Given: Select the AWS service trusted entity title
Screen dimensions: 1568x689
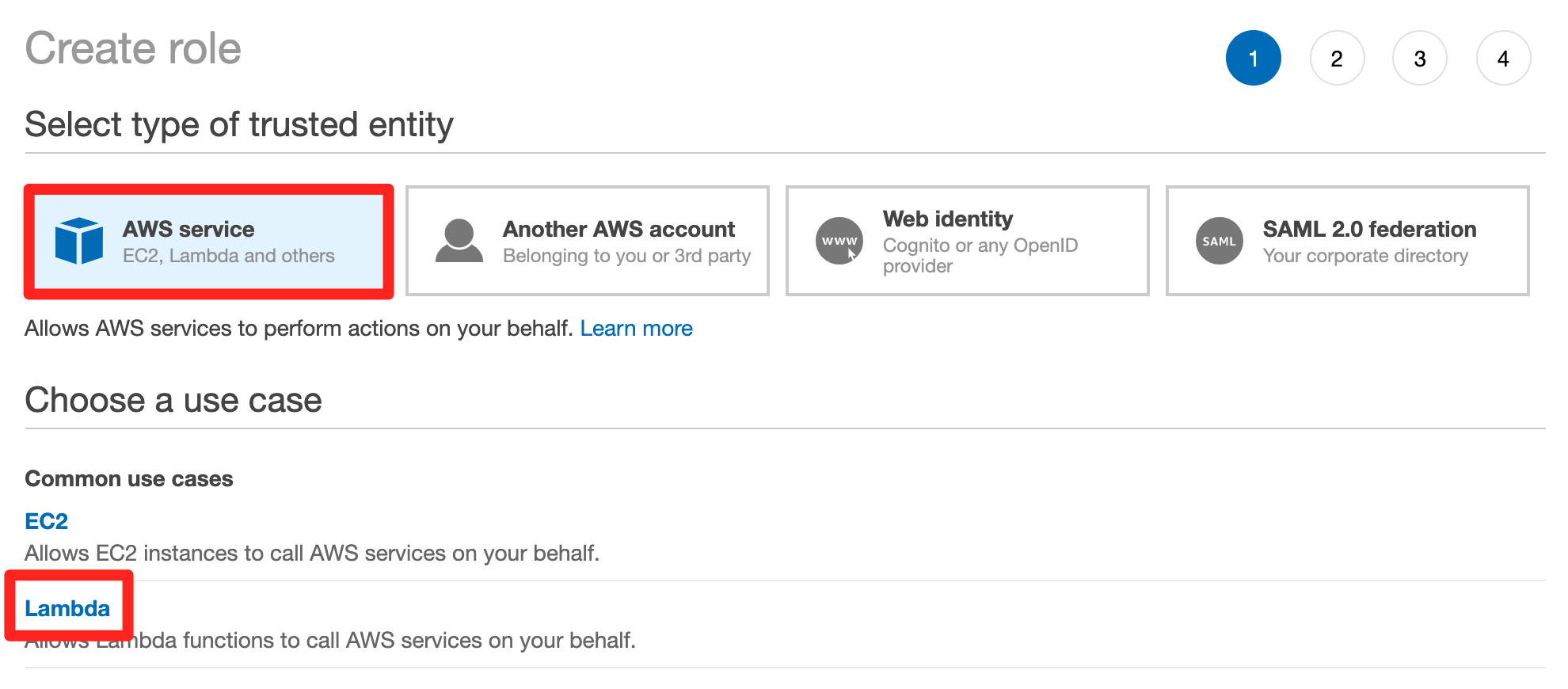Looking at the screenshot, I should pyautogui.click(x=188, y=229).
